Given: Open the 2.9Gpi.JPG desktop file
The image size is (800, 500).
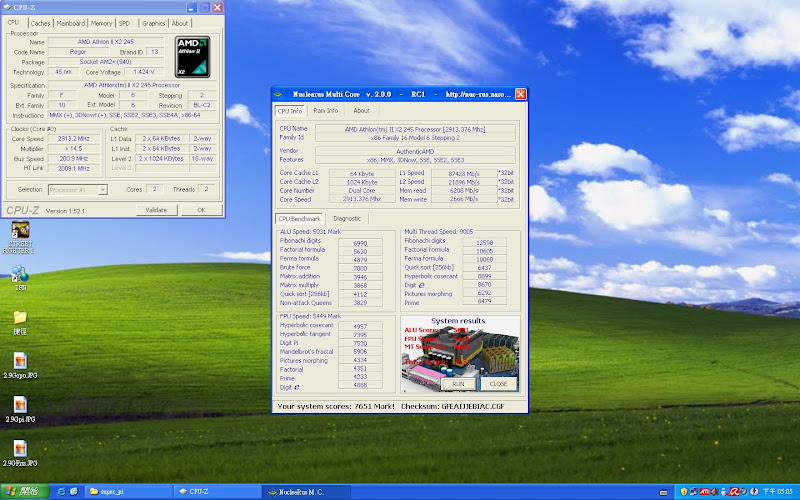Looking at the screenshot, I should click(20, 404).
